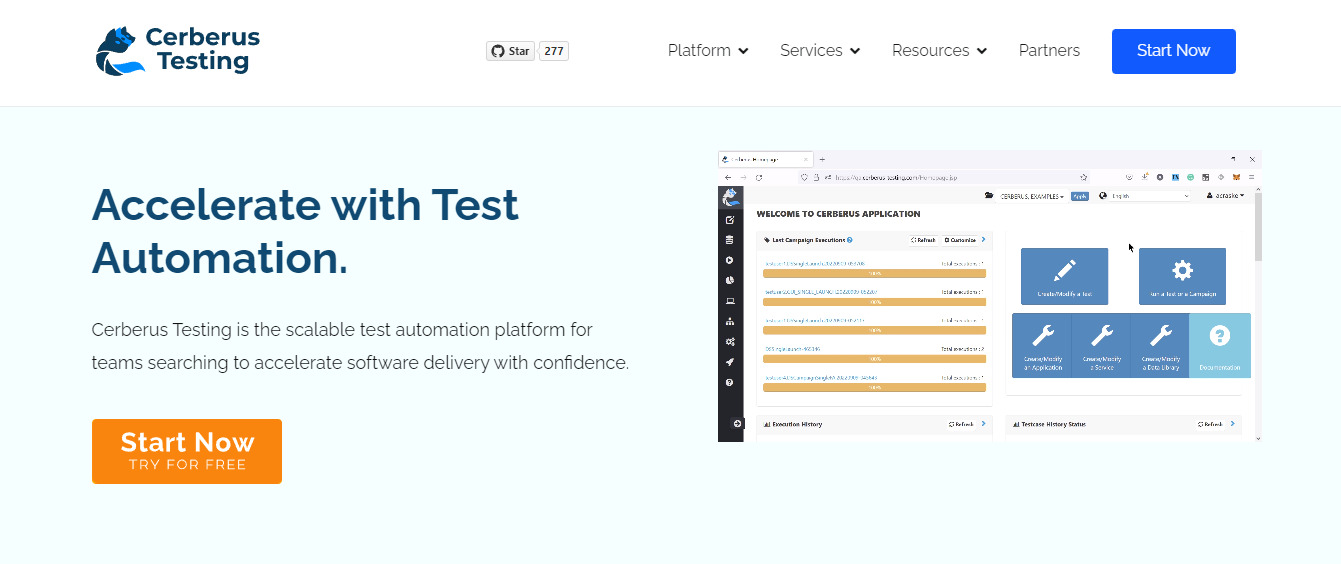Click the 'WELCOME TO CERBERUS APPLICATION' heading in demo
The image size is (1341, 564).
(x=838, y=214)
